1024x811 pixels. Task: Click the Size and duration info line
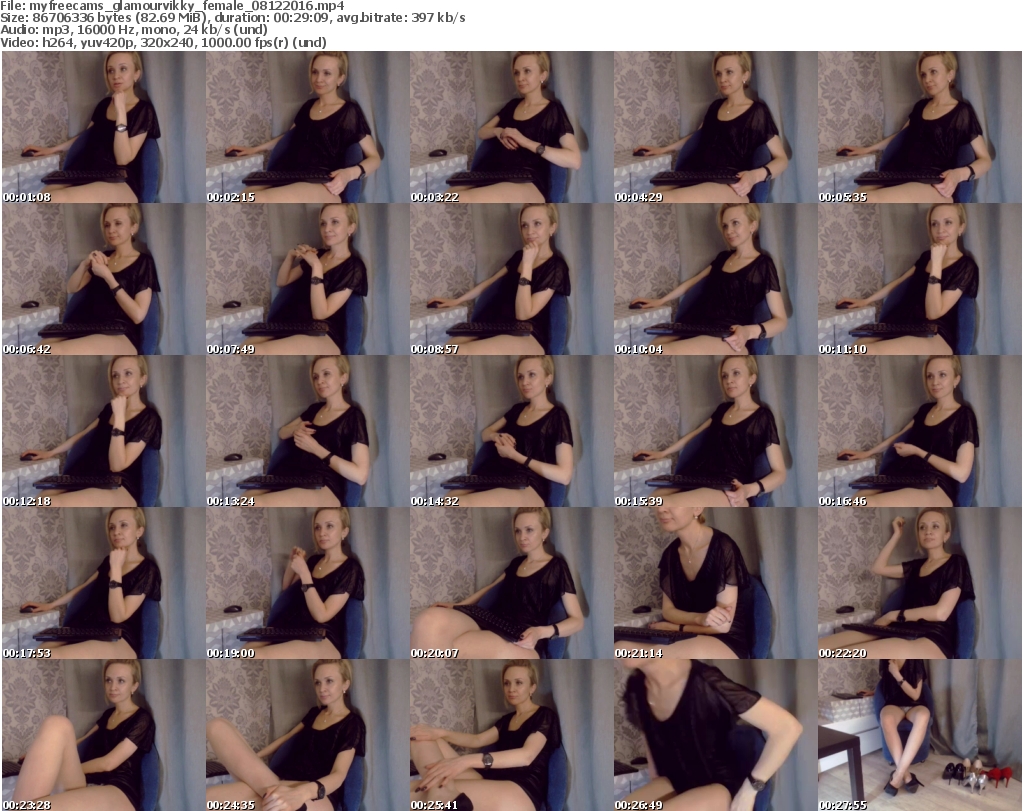click(232, 18)
